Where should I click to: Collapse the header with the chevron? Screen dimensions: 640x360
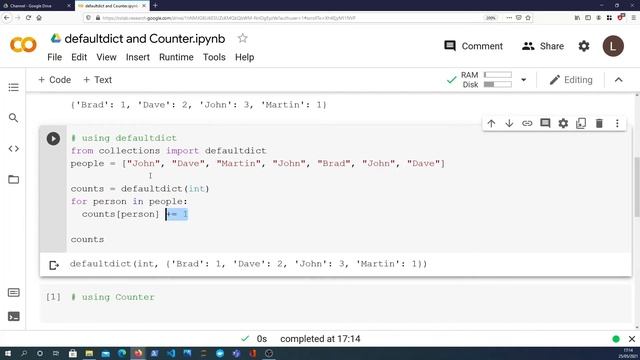pos(619,80)
